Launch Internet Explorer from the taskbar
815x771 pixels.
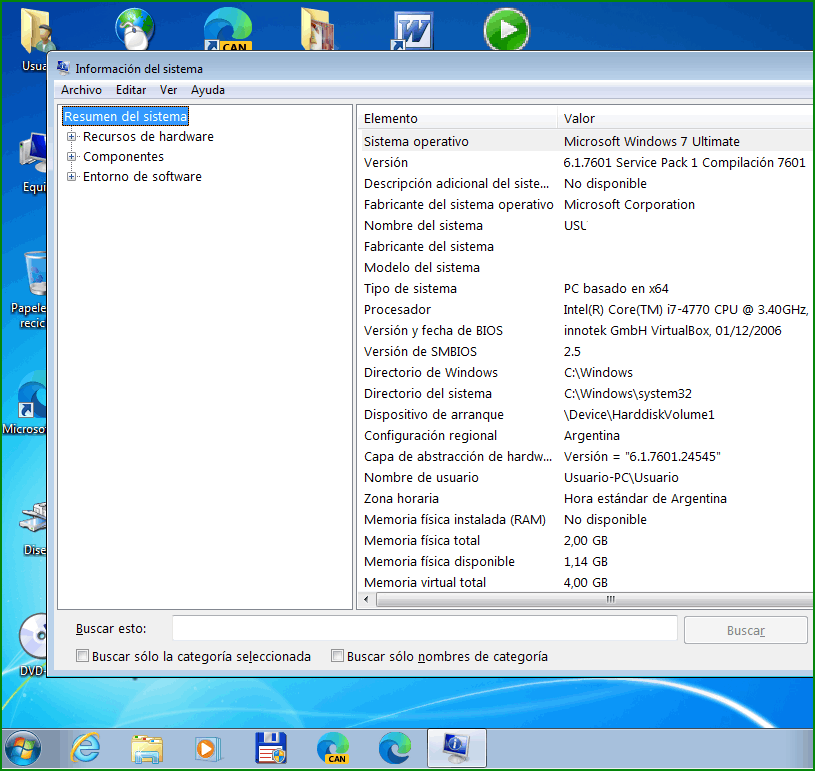click(85, 748)
